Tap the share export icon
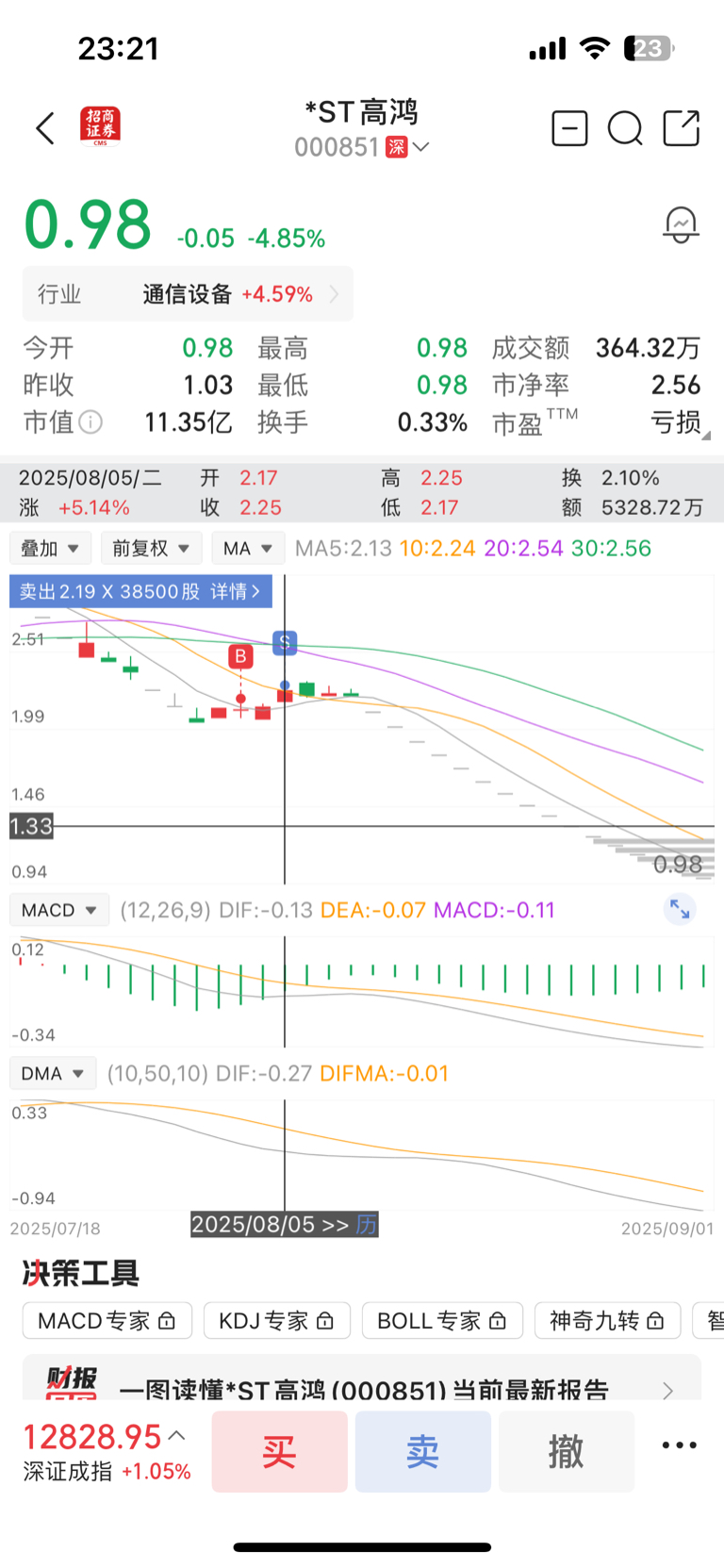Viewport: 724px width, 1568px height. pos(682,128)
